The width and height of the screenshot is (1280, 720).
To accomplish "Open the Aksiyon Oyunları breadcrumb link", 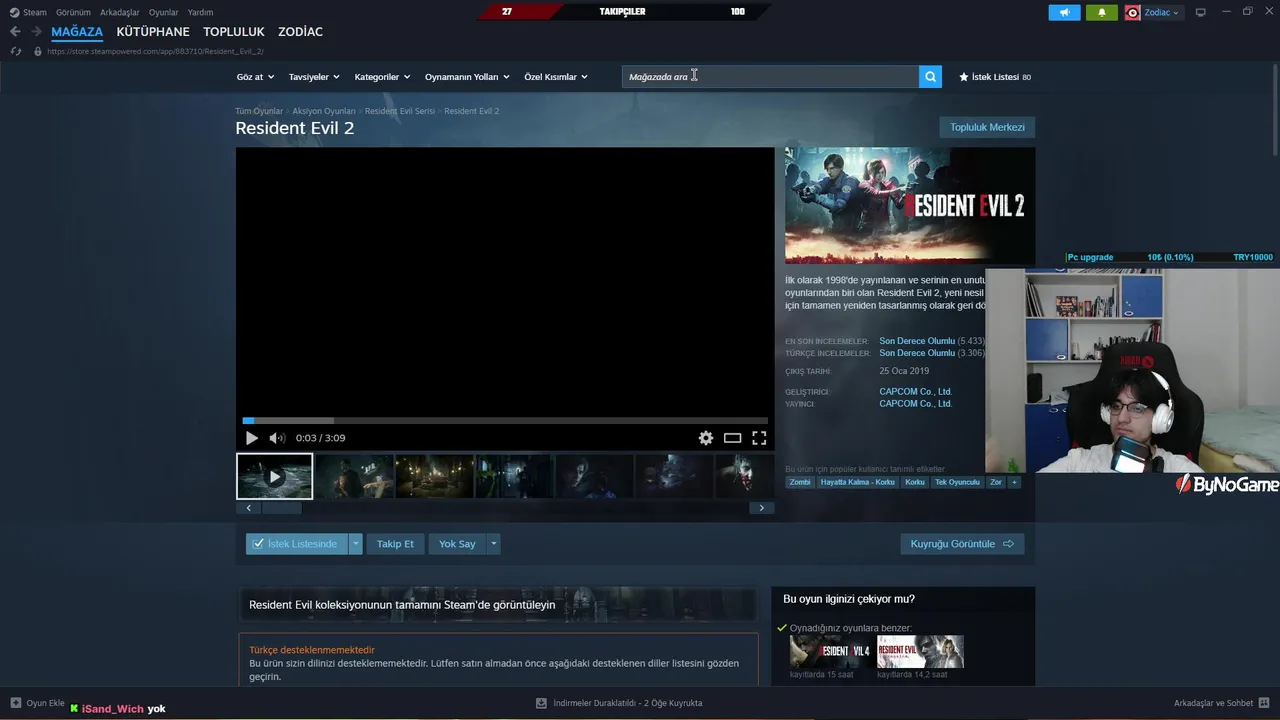I will tap(324, 111).
